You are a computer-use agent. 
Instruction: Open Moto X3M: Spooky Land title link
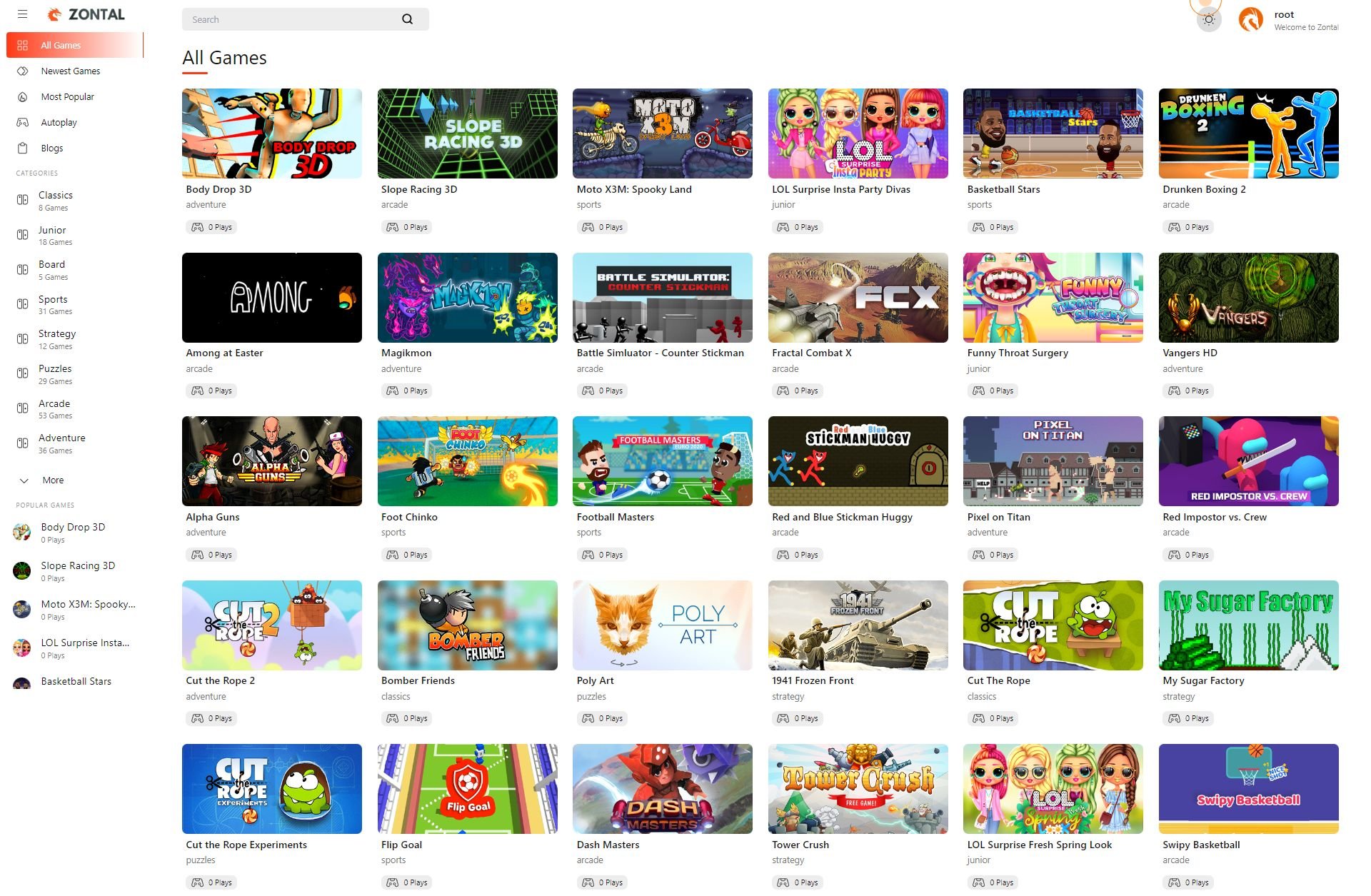[634, 189]
